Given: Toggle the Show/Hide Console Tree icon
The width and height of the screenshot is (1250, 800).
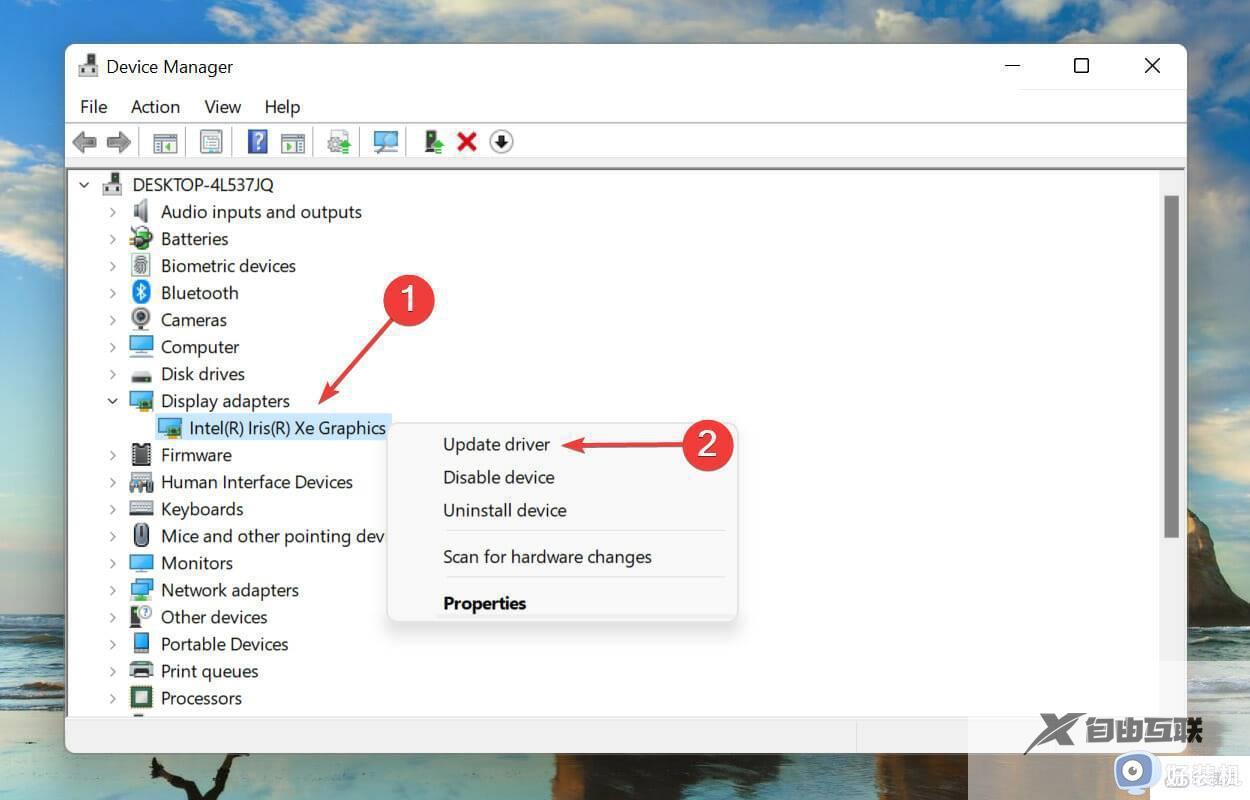Looking at the screenshot, I should pos(164,142).
